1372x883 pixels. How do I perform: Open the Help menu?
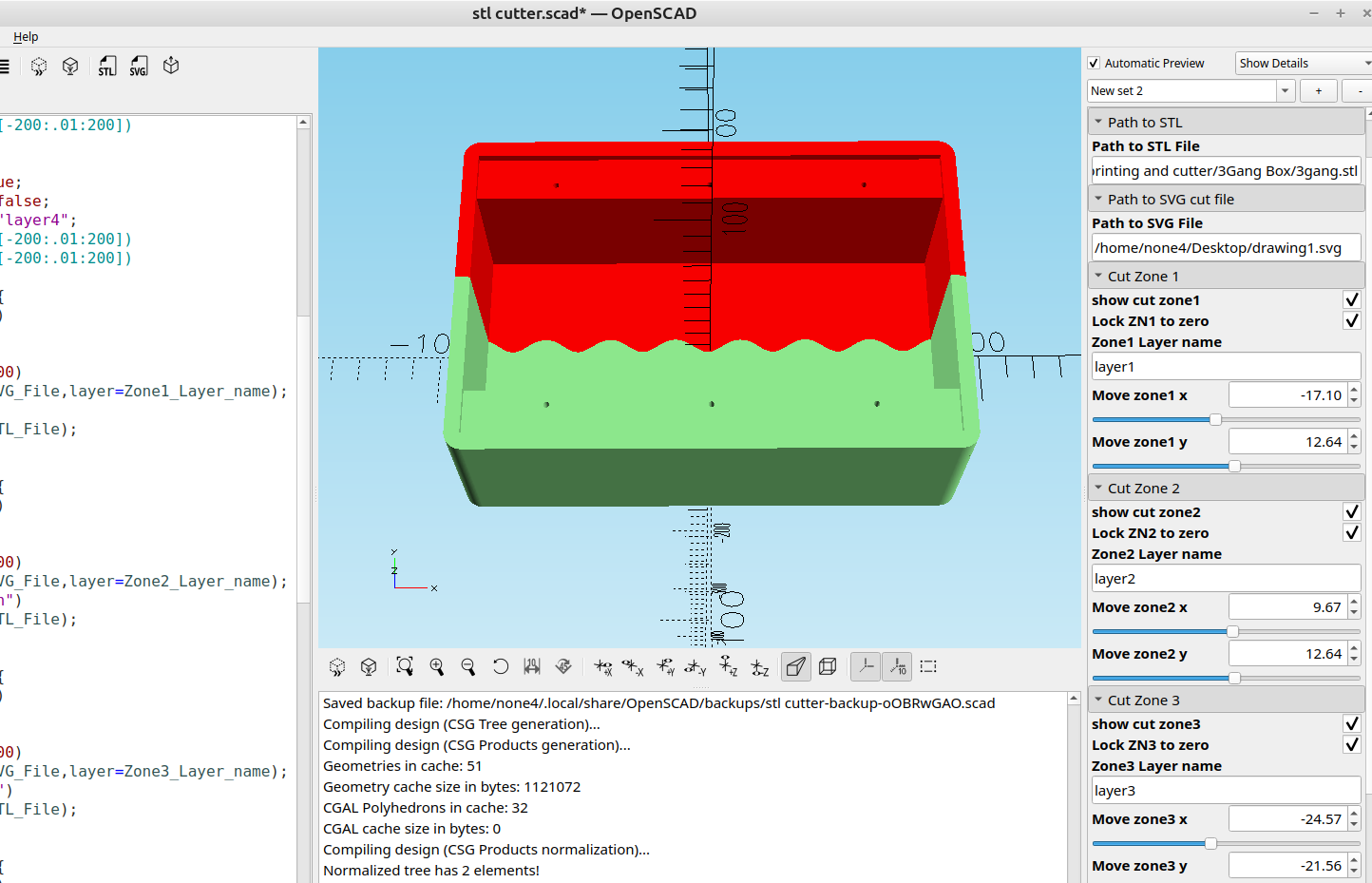coord(26,36)
